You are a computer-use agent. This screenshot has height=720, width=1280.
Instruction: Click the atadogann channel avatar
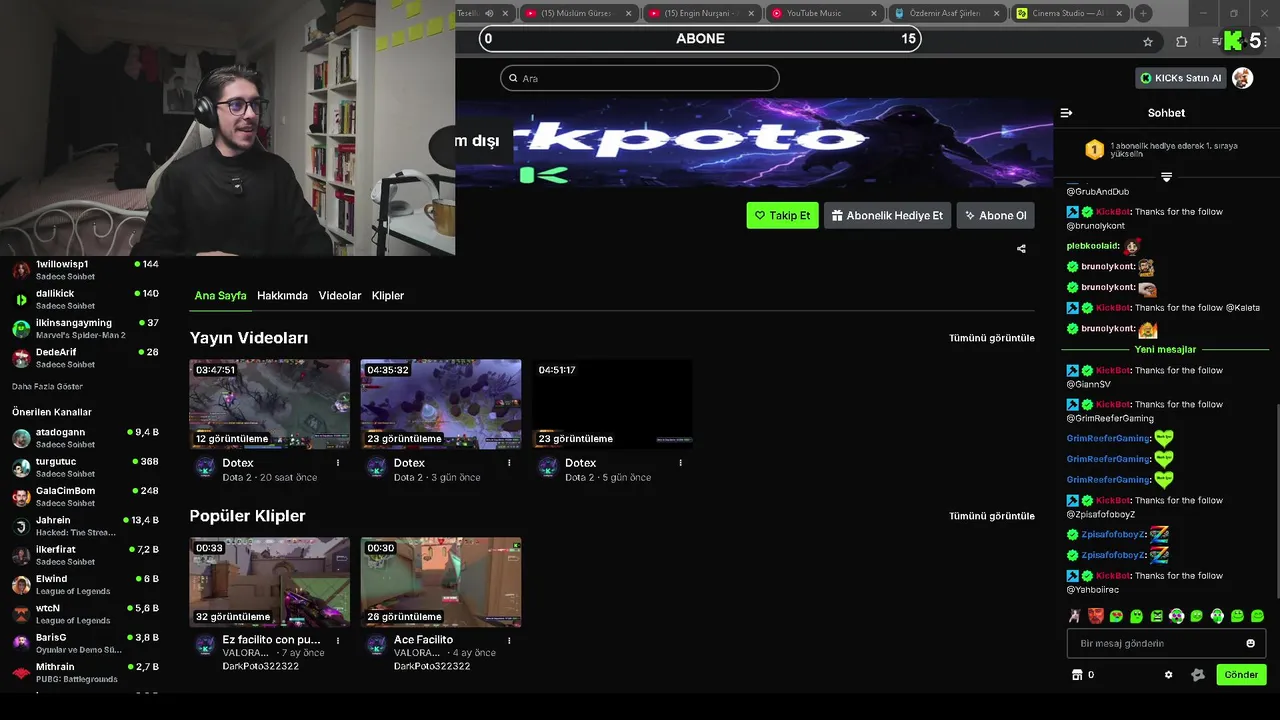pyautogui.click(x=21, y=438)
